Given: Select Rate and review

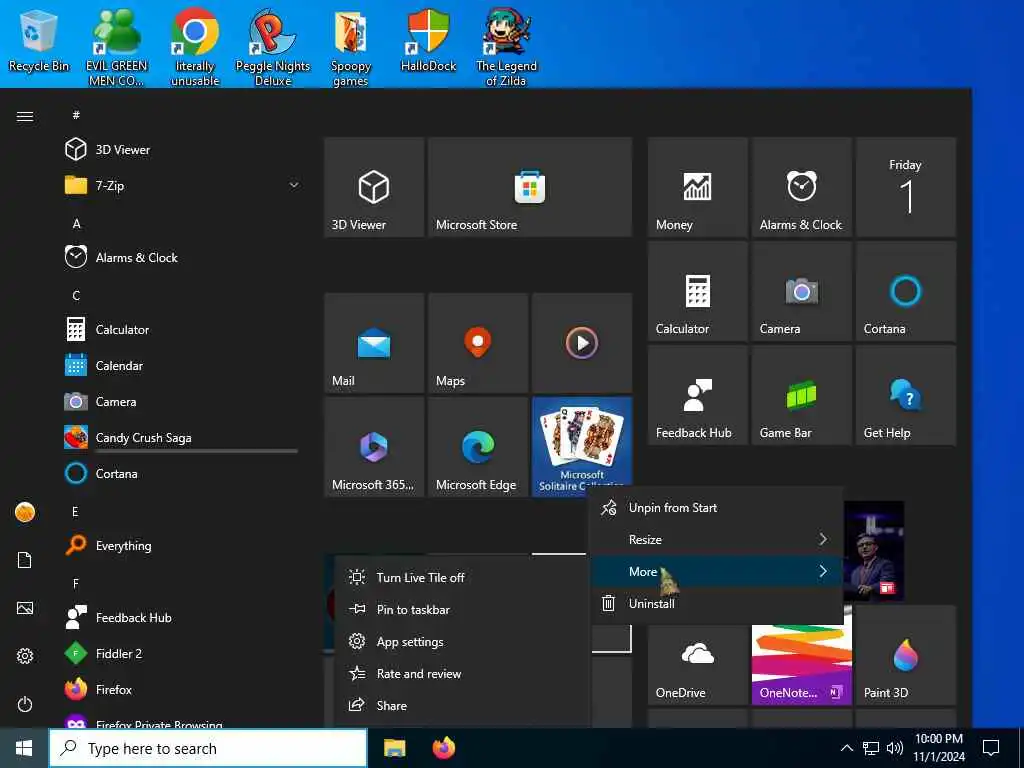Looking at the screenshot, I should point(462,673).
